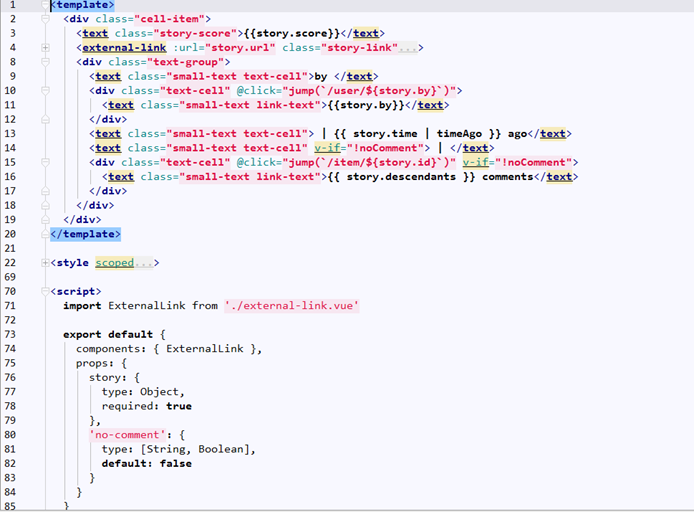Click the ellipsis placeholder after scoped

pyautogui.click(x=143, y=263)
